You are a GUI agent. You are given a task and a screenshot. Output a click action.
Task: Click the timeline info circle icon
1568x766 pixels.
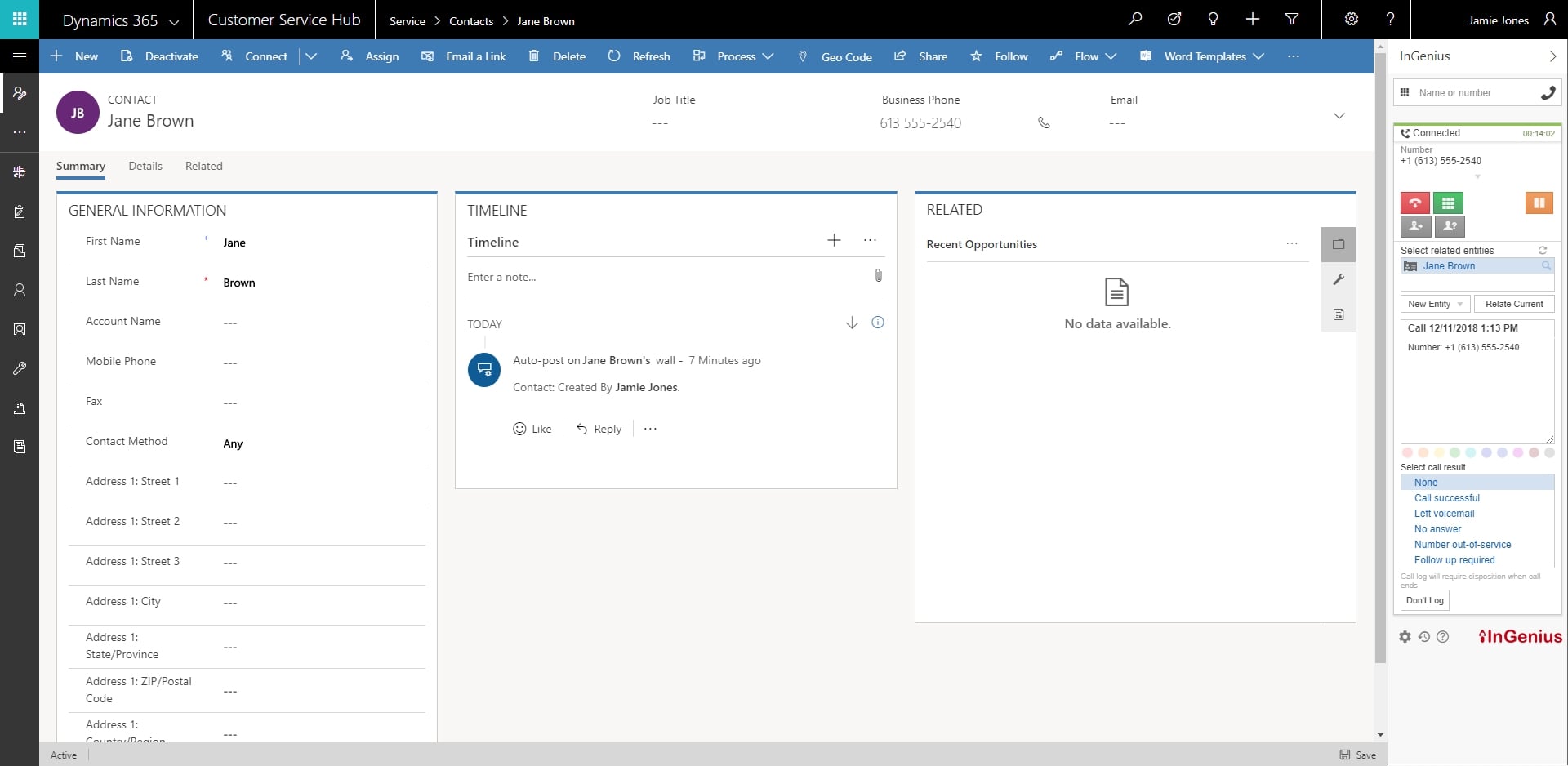878,323
